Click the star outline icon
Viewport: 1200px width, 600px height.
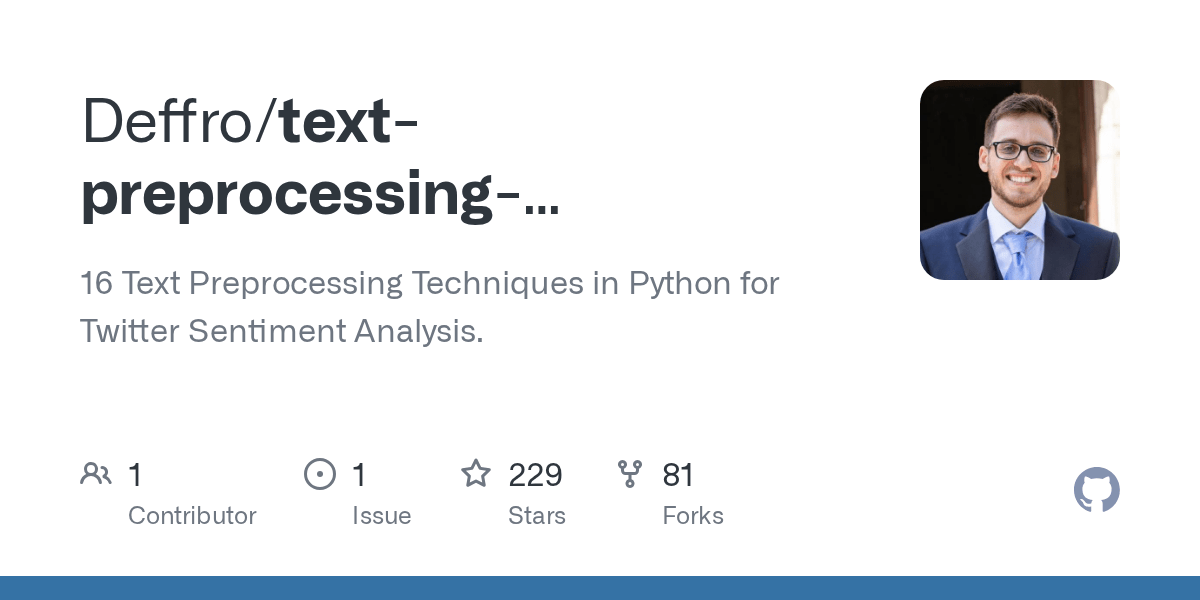pyautogui.click(x=476, y=474)
